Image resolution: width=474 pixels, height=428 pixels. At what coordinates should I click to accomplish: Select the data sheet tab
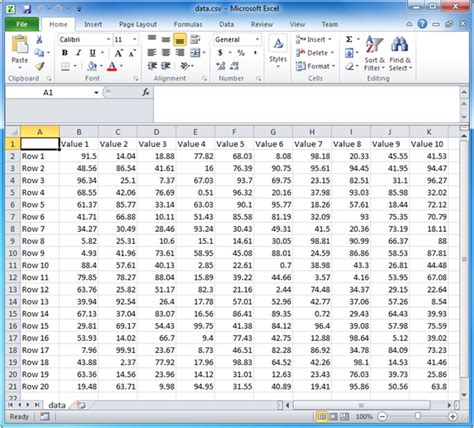point(57,405)
